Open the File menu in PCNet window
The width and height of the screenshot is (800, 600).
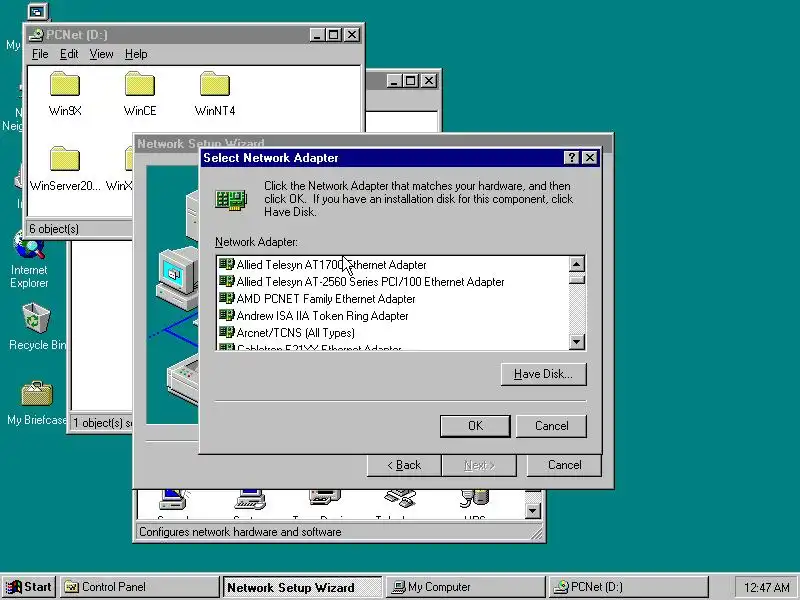click(x=40, y=54)
